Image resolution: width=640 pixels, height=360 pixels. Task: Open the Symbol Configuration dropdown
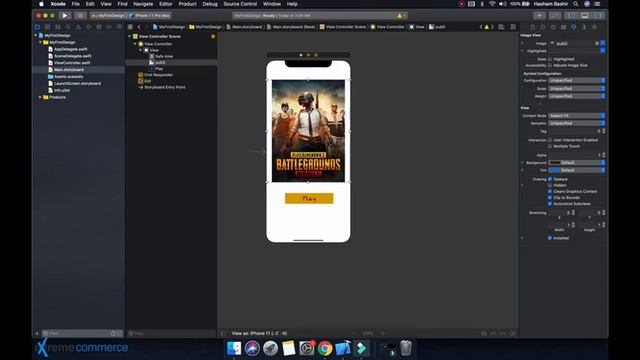pos(576,80)
